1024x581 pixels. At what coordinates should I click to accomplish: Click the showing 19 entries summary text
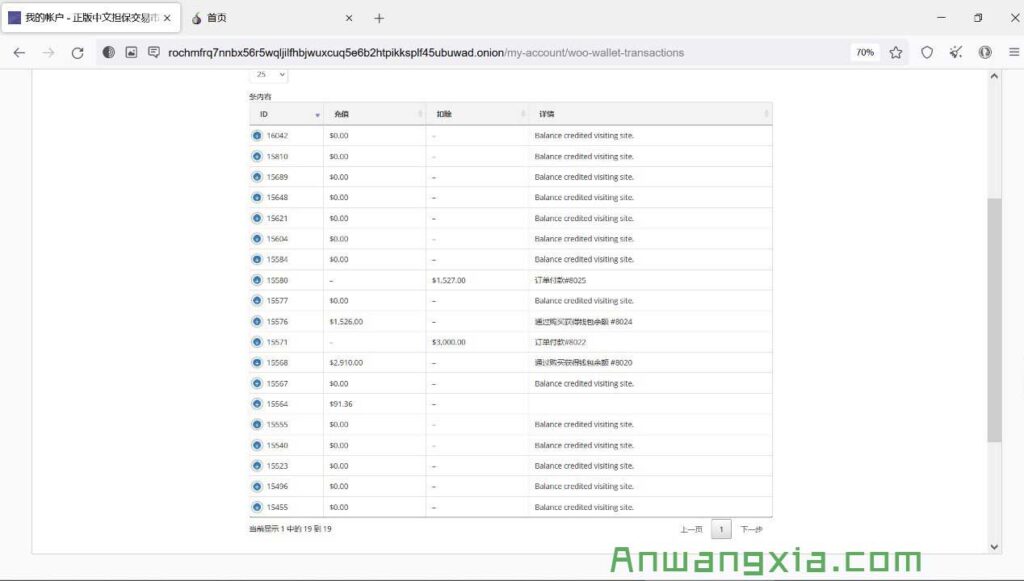click(x=291, y=529)
